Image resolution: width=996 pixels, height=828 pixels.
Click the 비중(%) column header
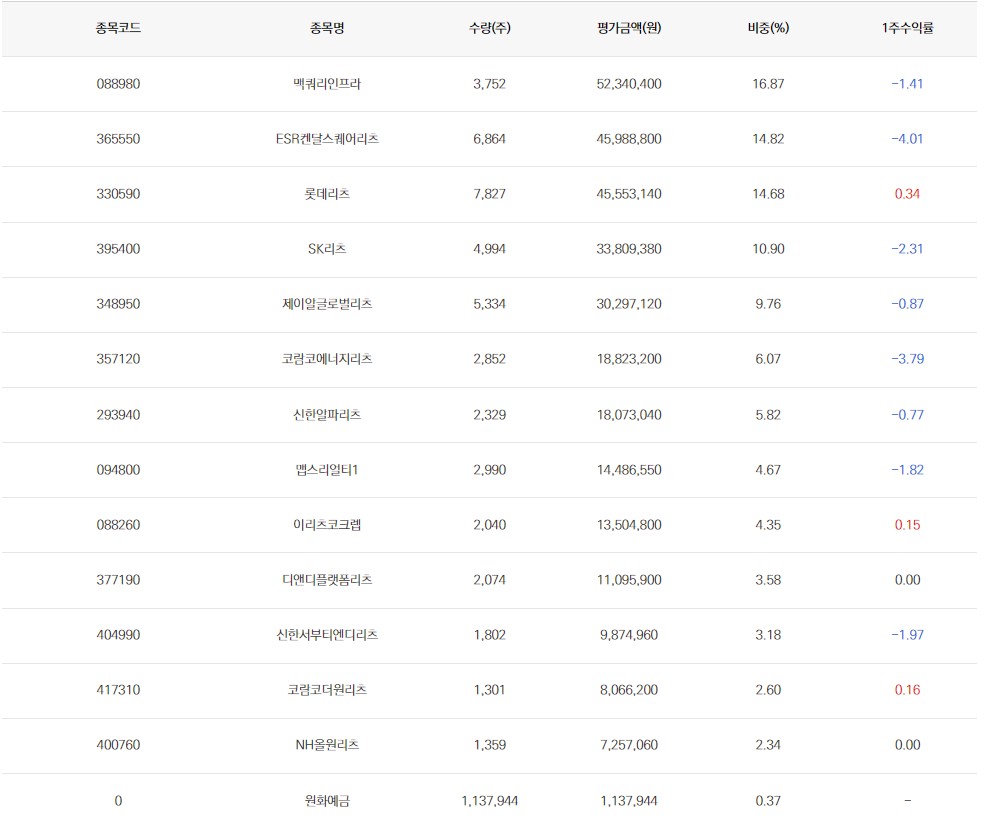(768, 28)
